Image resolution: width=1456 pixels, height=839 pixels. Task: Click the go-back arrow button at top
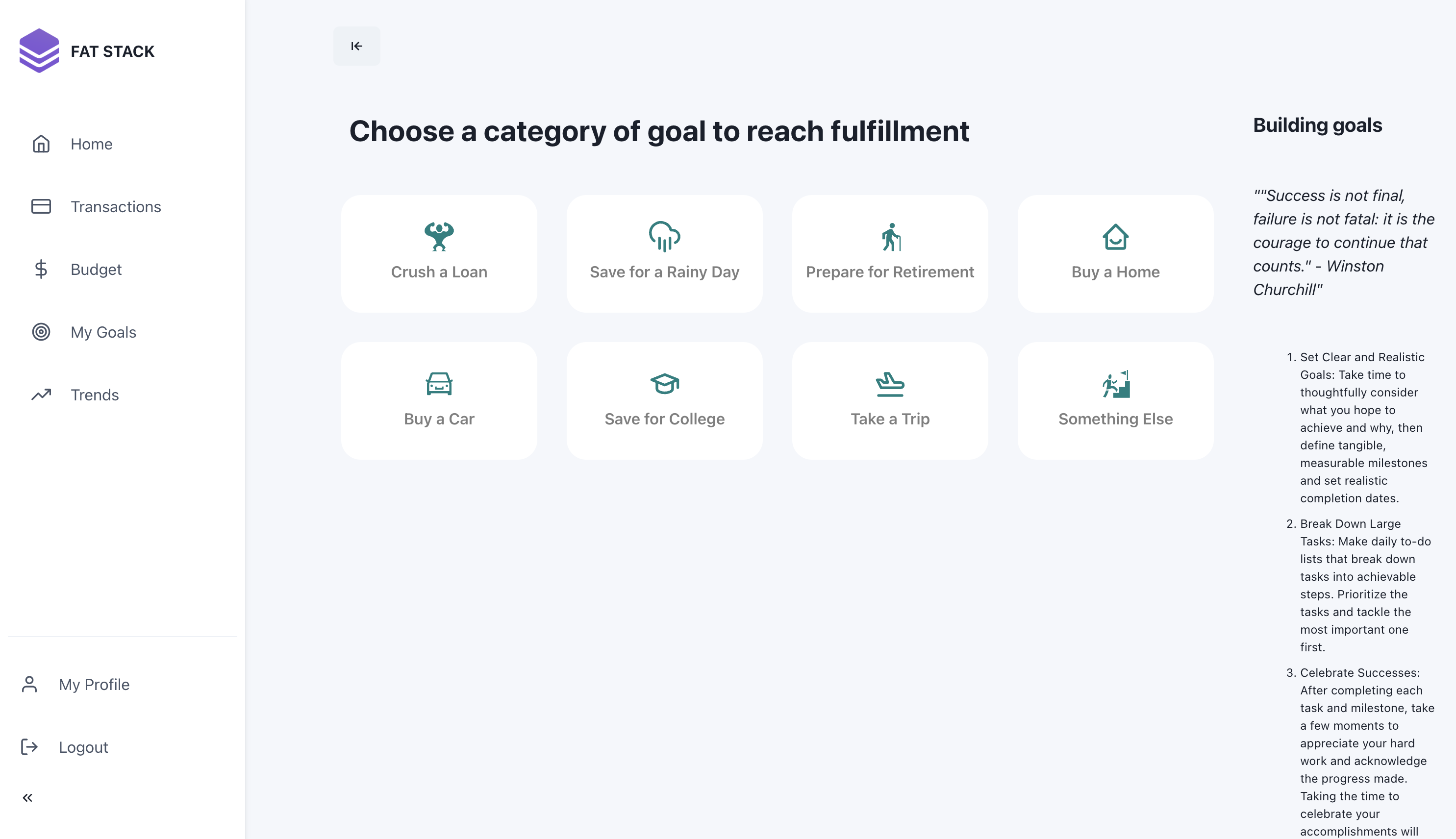tap(357, 46)
